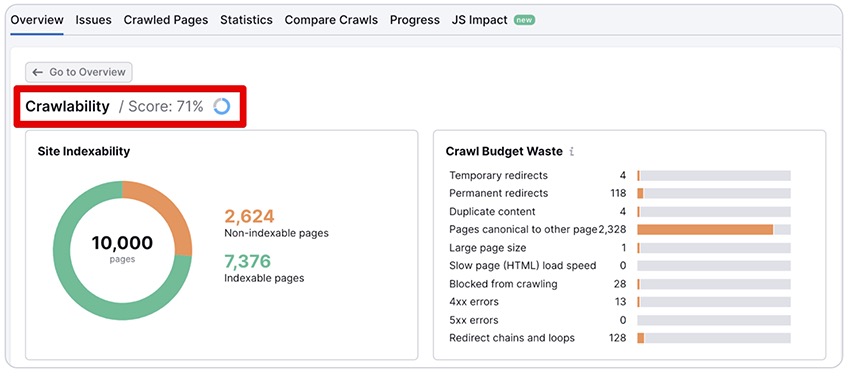Viewport: 848px width, 379px height.
Task: Click the Temporary redirects bar
Action: (714, 176)
